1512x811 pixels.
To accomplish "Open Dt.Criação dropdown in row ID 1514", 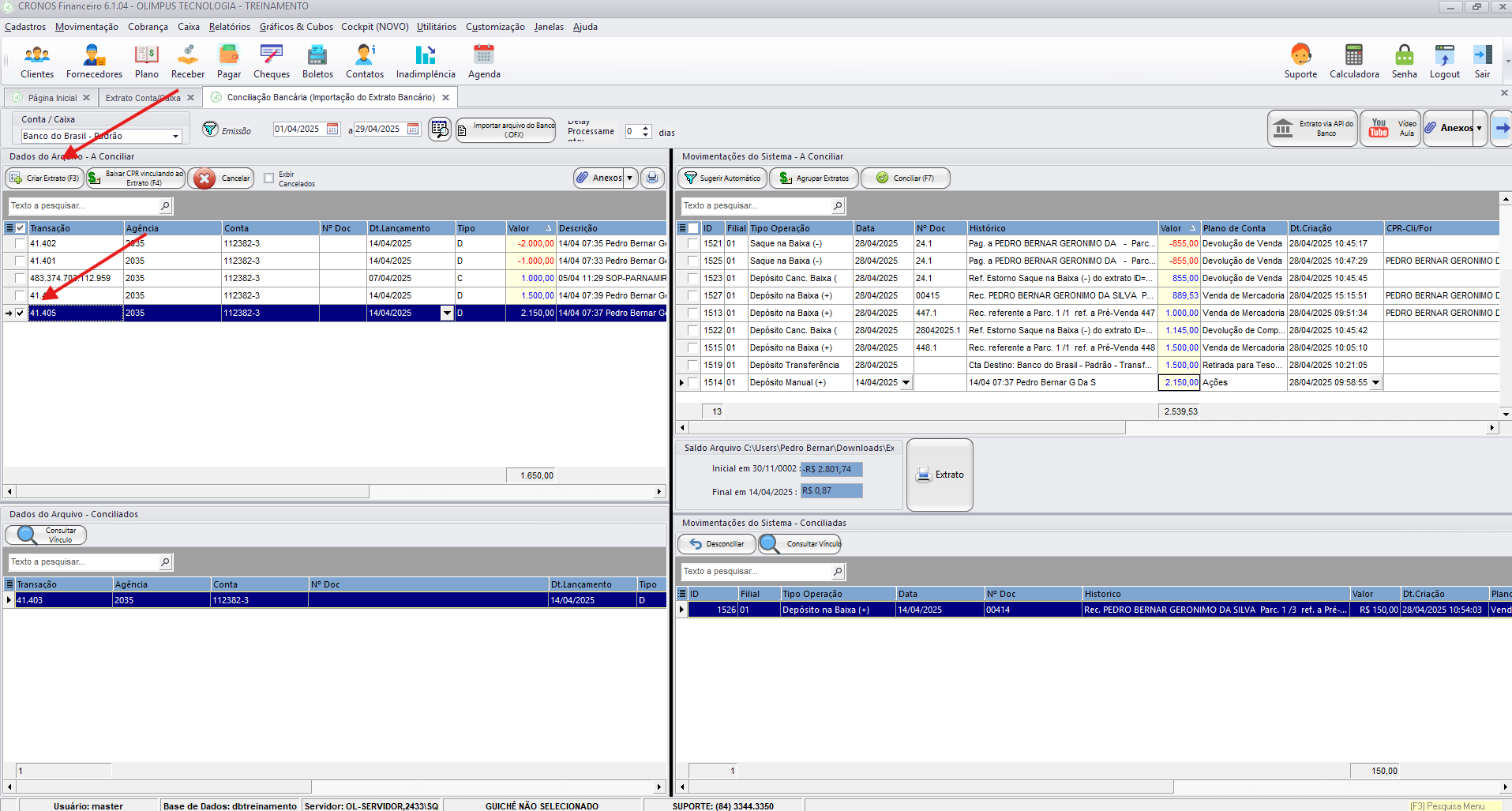I will pos(1375,382).
